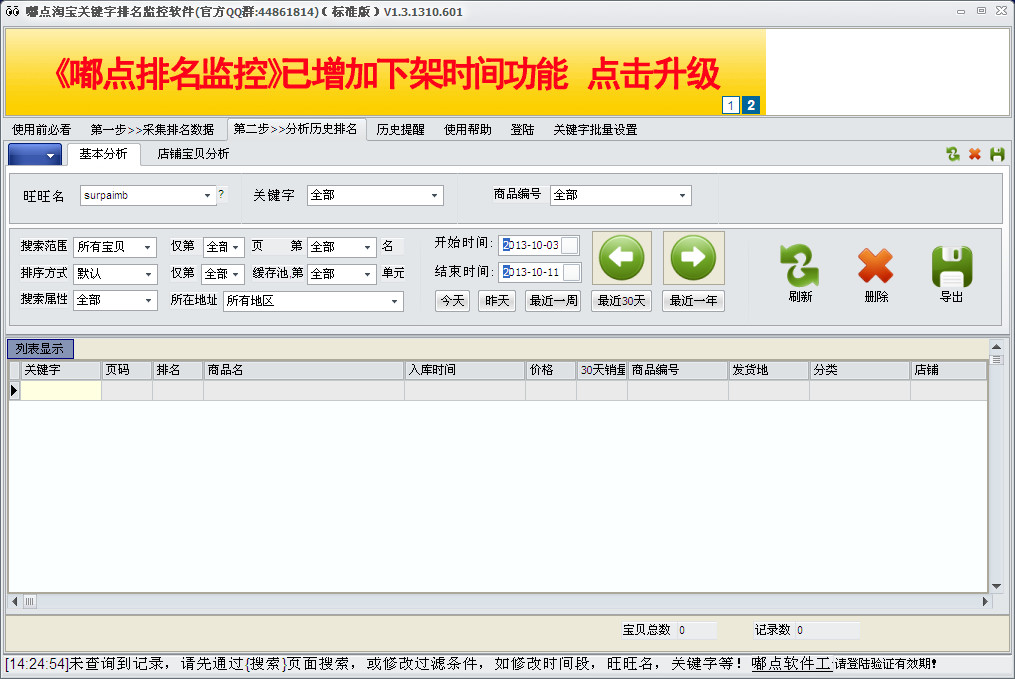The height and width of the screenshot is (679, 1015).
Task: Click small green save icon in tab bar
Action: [x=998, y=154]
